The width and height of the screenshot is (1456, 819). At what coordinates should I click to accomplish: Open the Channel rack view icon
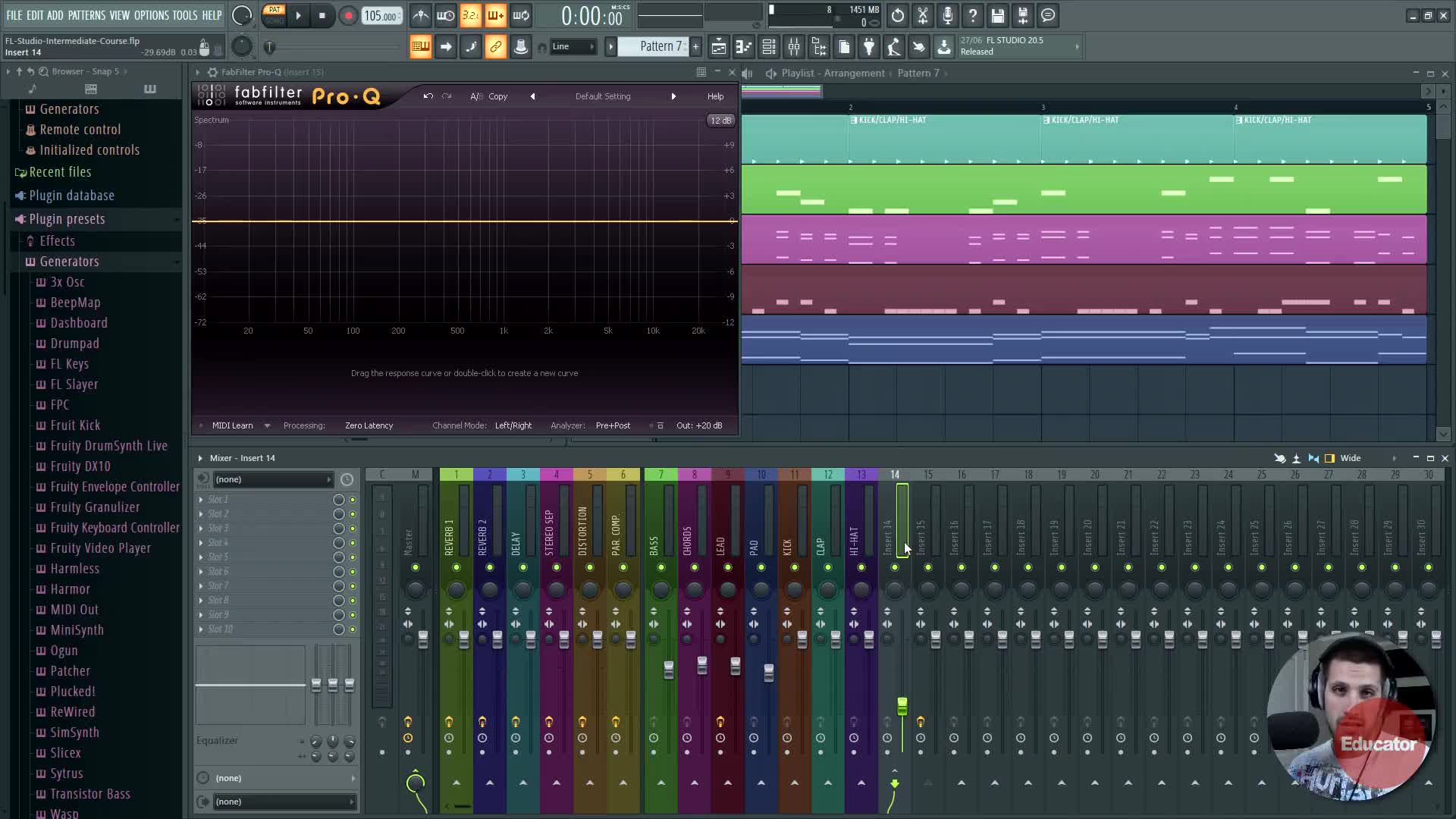(x=768, y=47)
